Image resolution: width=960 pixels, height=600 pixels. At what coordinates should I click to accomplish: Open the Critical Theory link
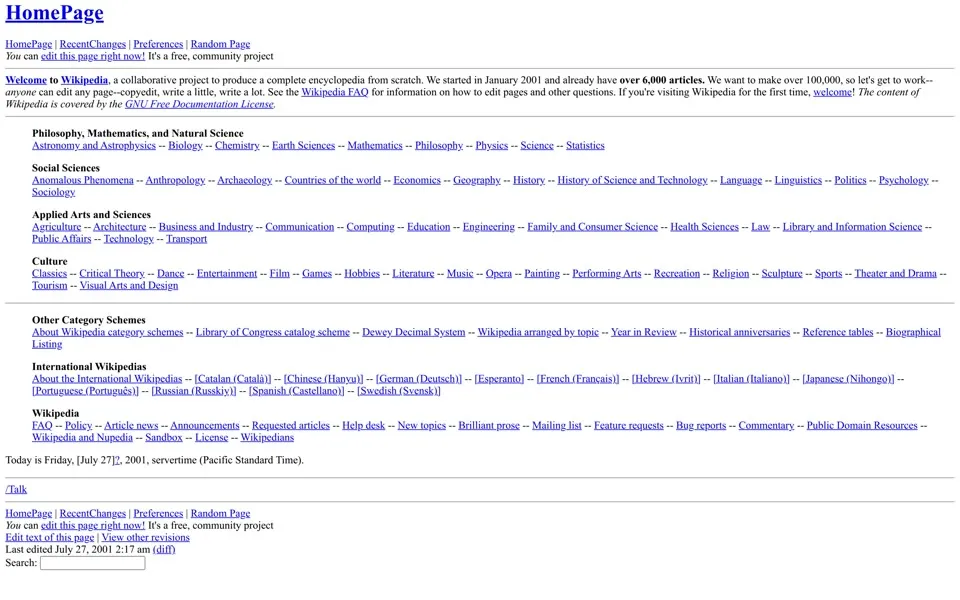[x=111, y=273]
